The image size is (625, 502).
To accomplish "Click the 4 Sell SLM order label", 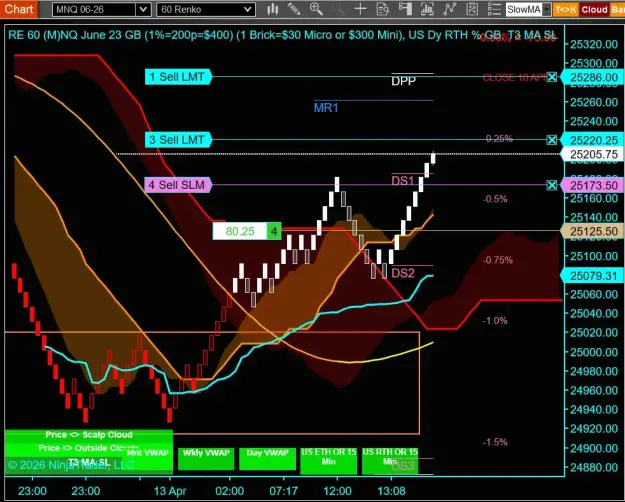I will pyautogui.click(x=178, y=185).
